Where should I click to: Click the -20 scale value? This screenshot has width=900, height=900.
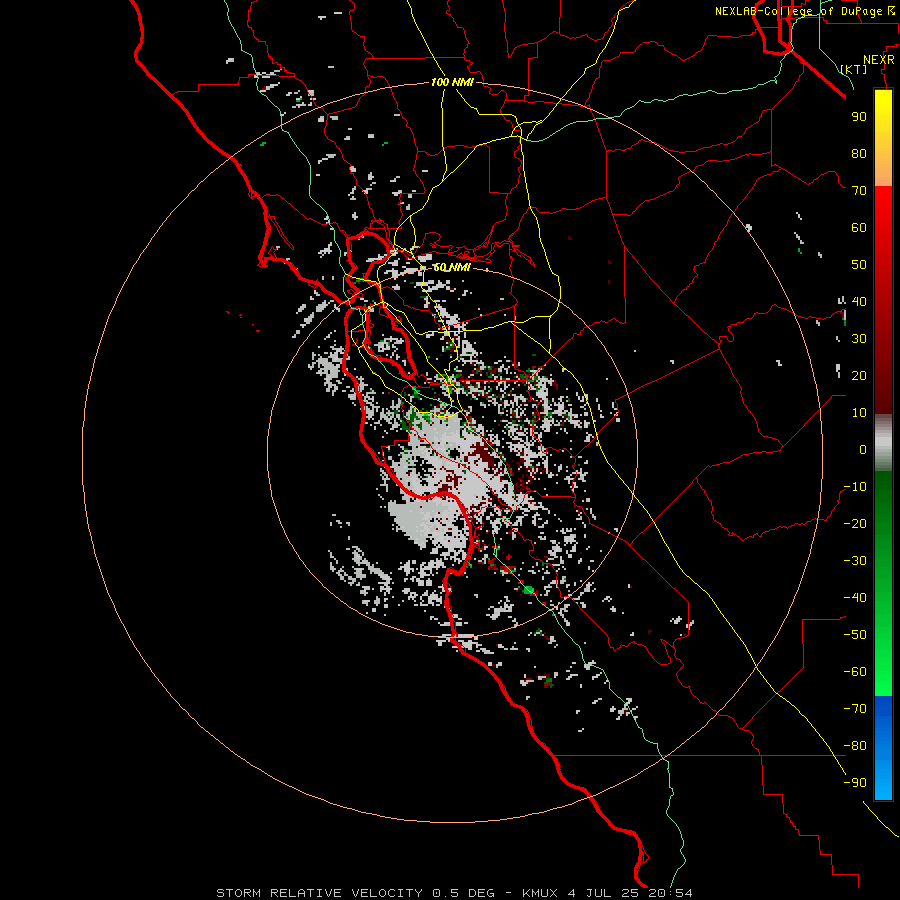[855, 523]
